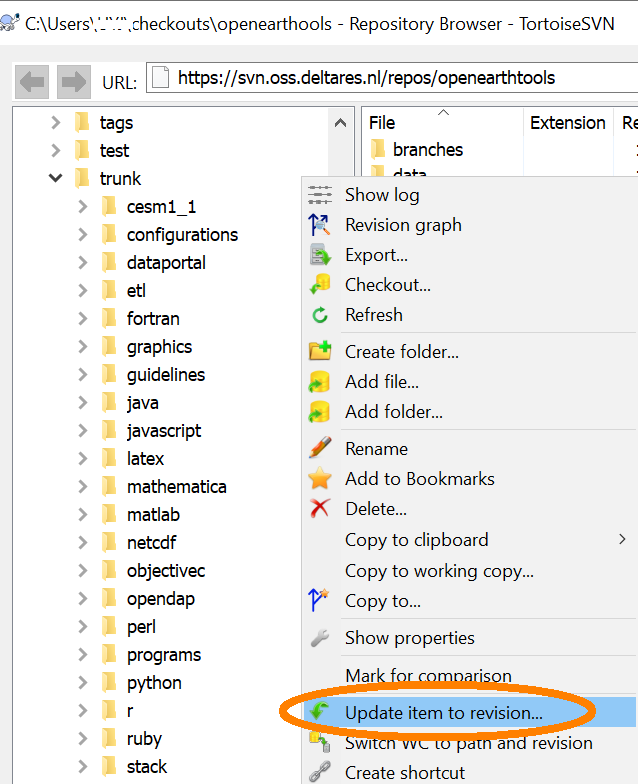Expand the python folder node
The height and width of the screenshot is (784, 638).
point(82,682)
